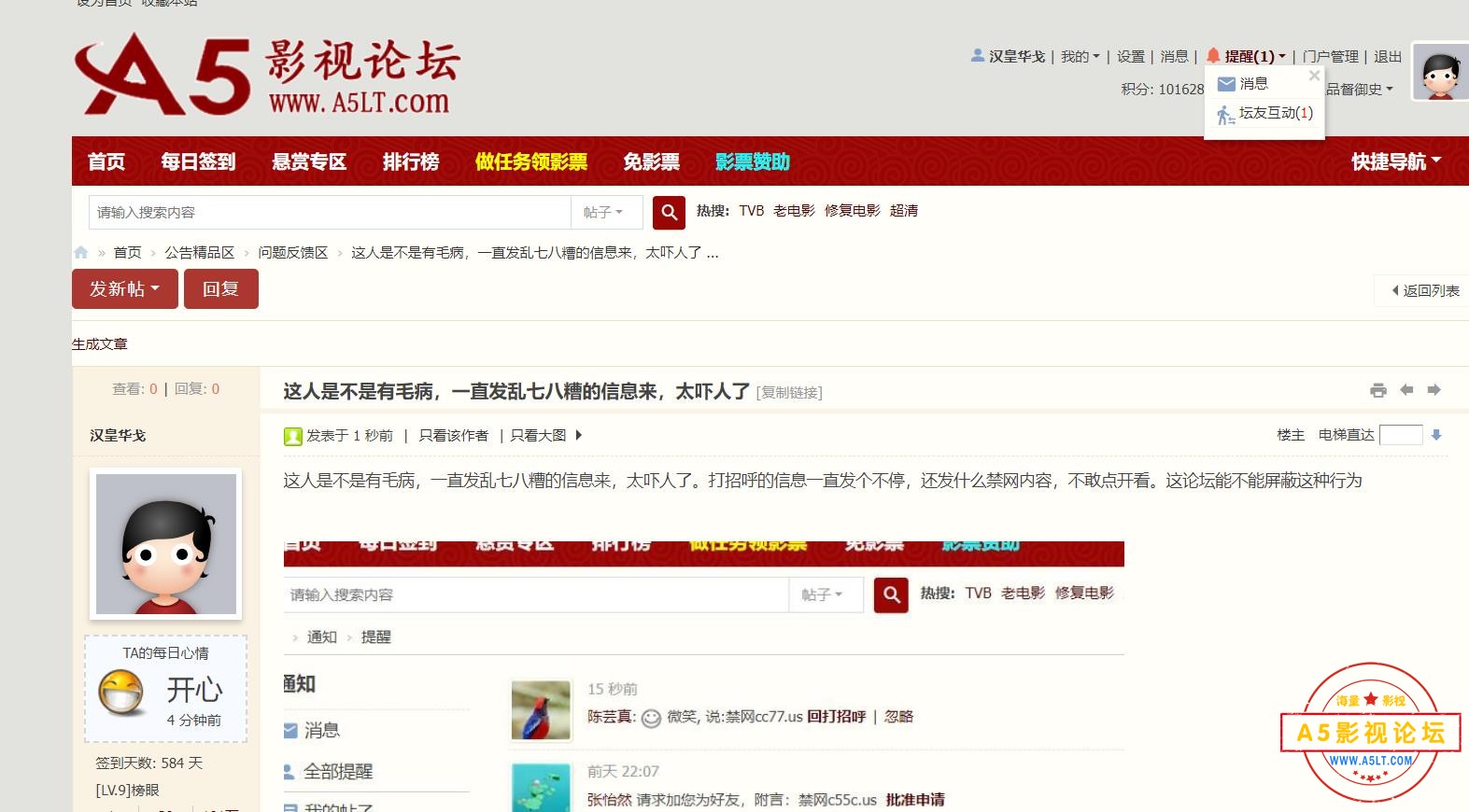Click the home icon in breadcrumb
Screen dimensions: 1469x812
pyautogui.click(x=80, y=252)
